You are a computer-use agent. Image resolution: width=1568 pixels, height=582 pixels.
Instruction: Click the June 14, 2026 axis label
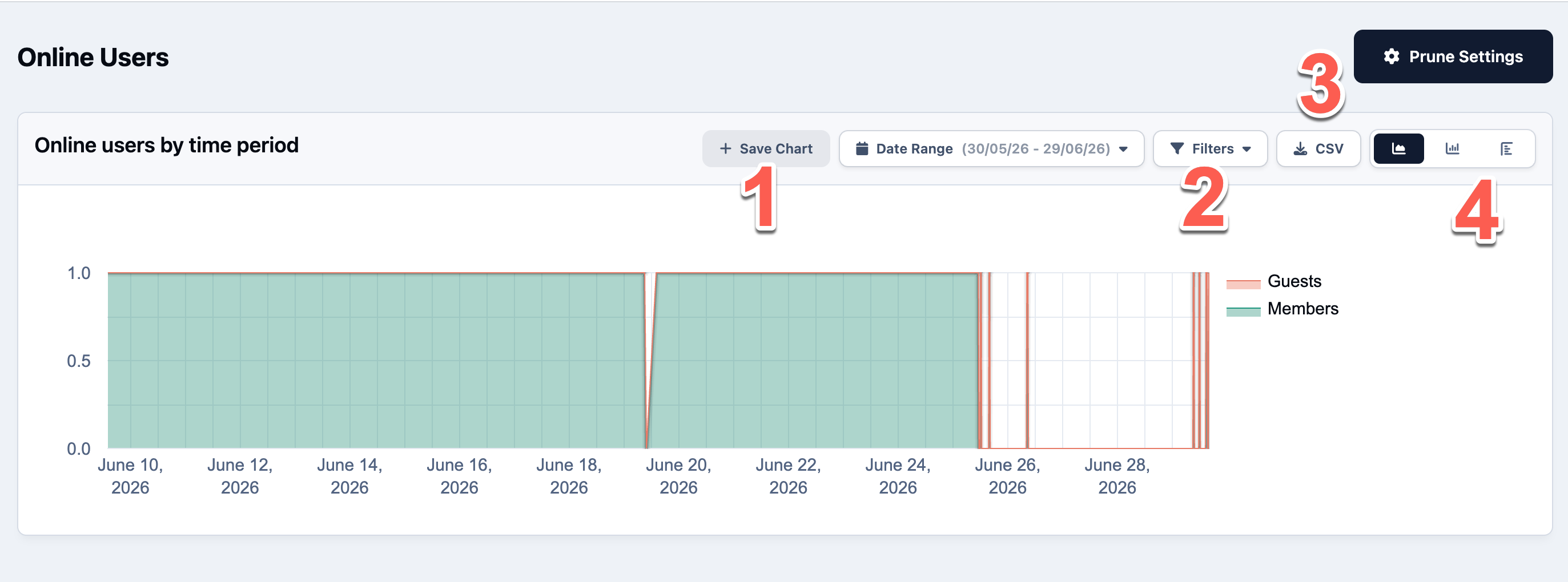tap(349, 475)
